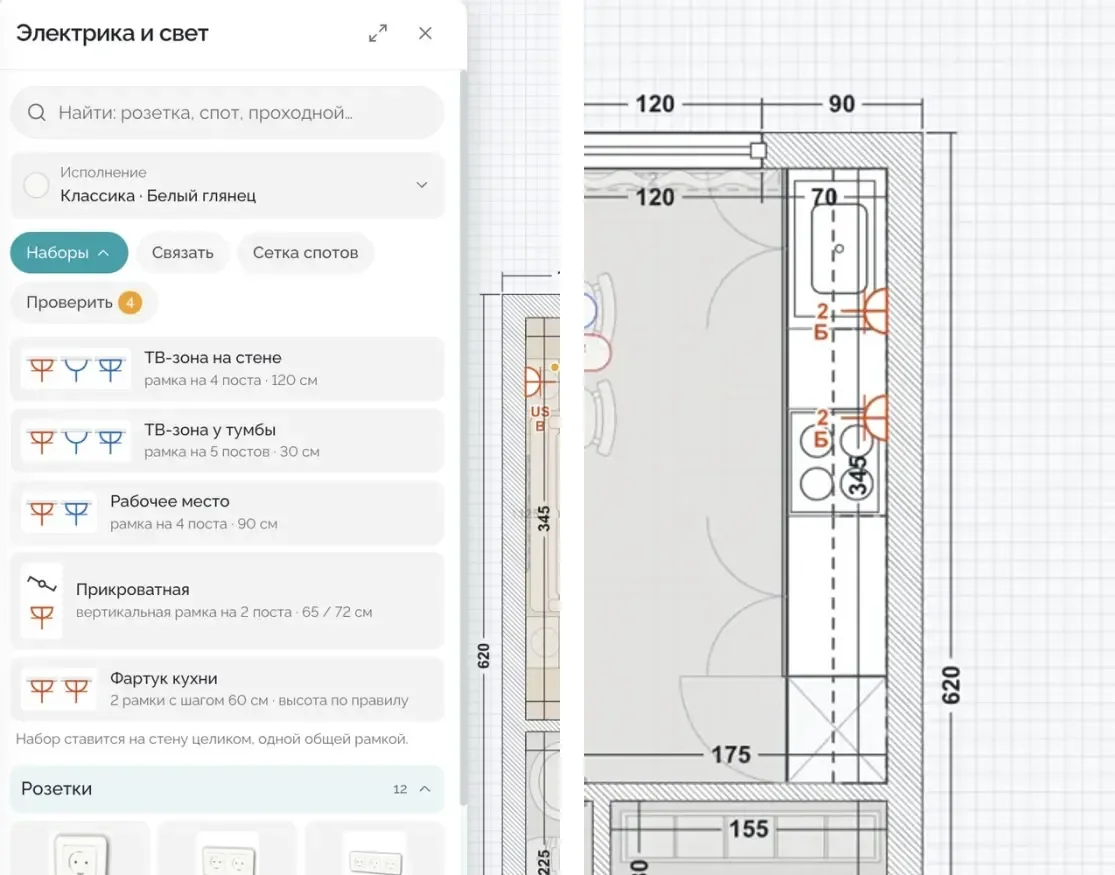This screenshot has width=1115, height=875.
Task: Focus the Найти: розетка, спот search field
Action: point(227,112)
